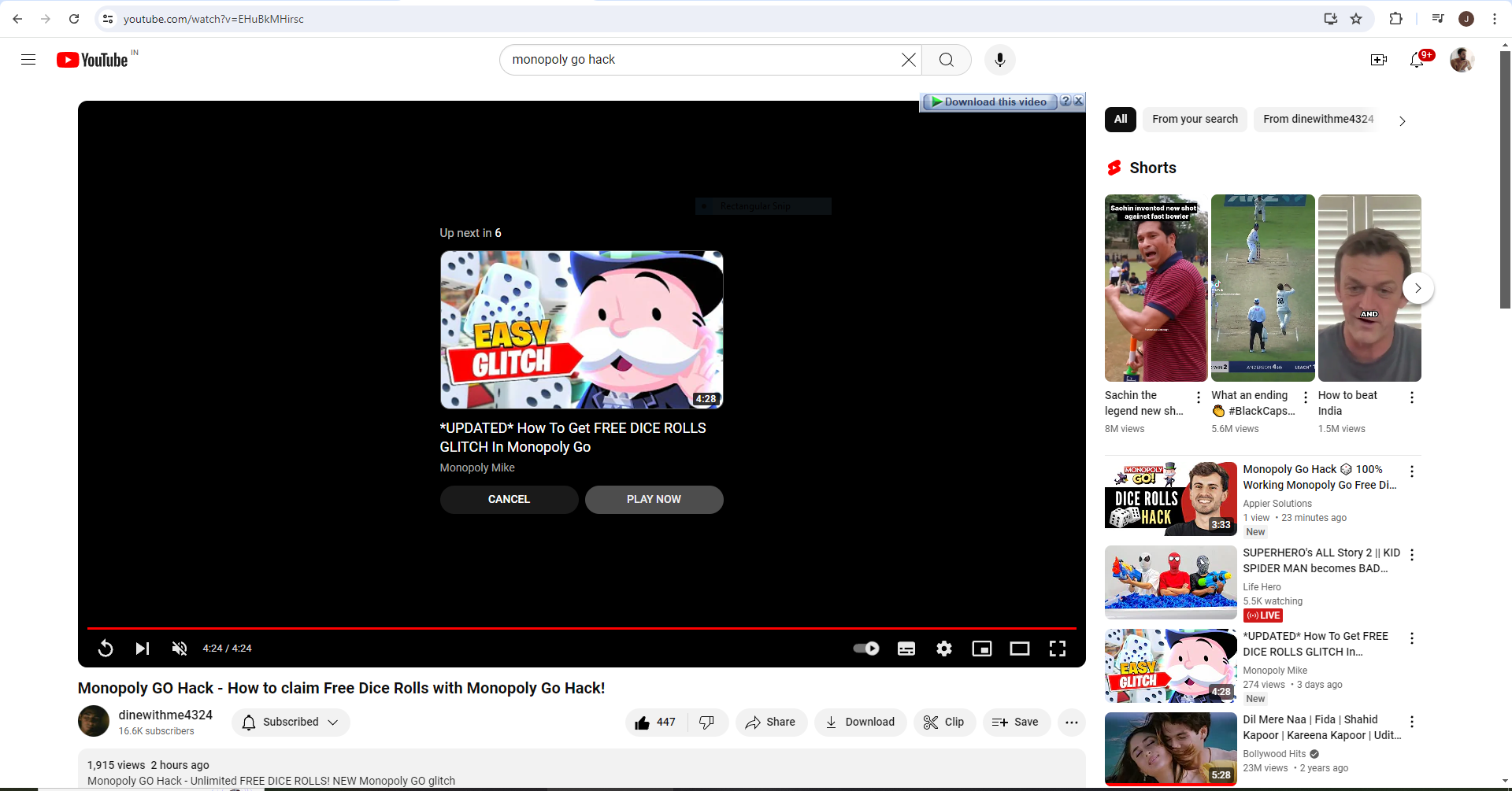Open dinewithme4324 channel name link

tap(165, 715)
